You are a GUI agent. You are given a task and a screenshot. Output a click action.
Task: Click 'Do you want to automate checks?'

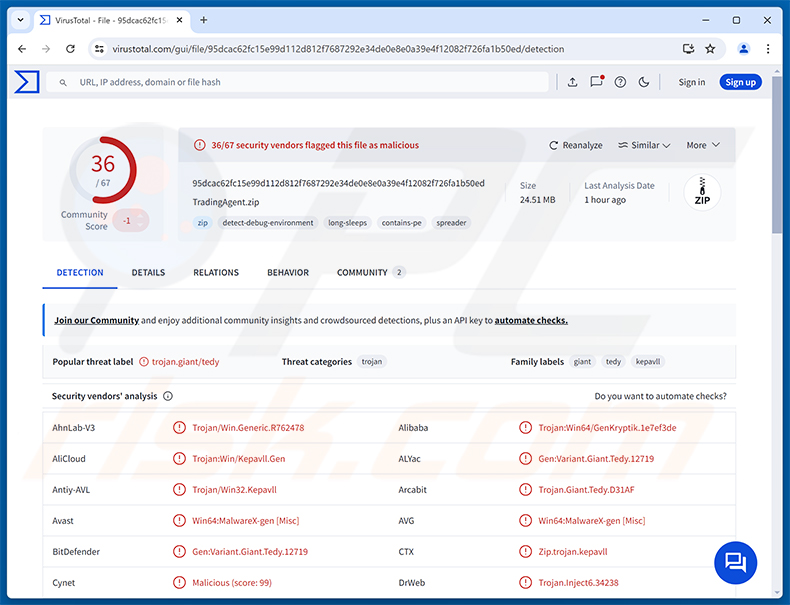click(660, 396)
